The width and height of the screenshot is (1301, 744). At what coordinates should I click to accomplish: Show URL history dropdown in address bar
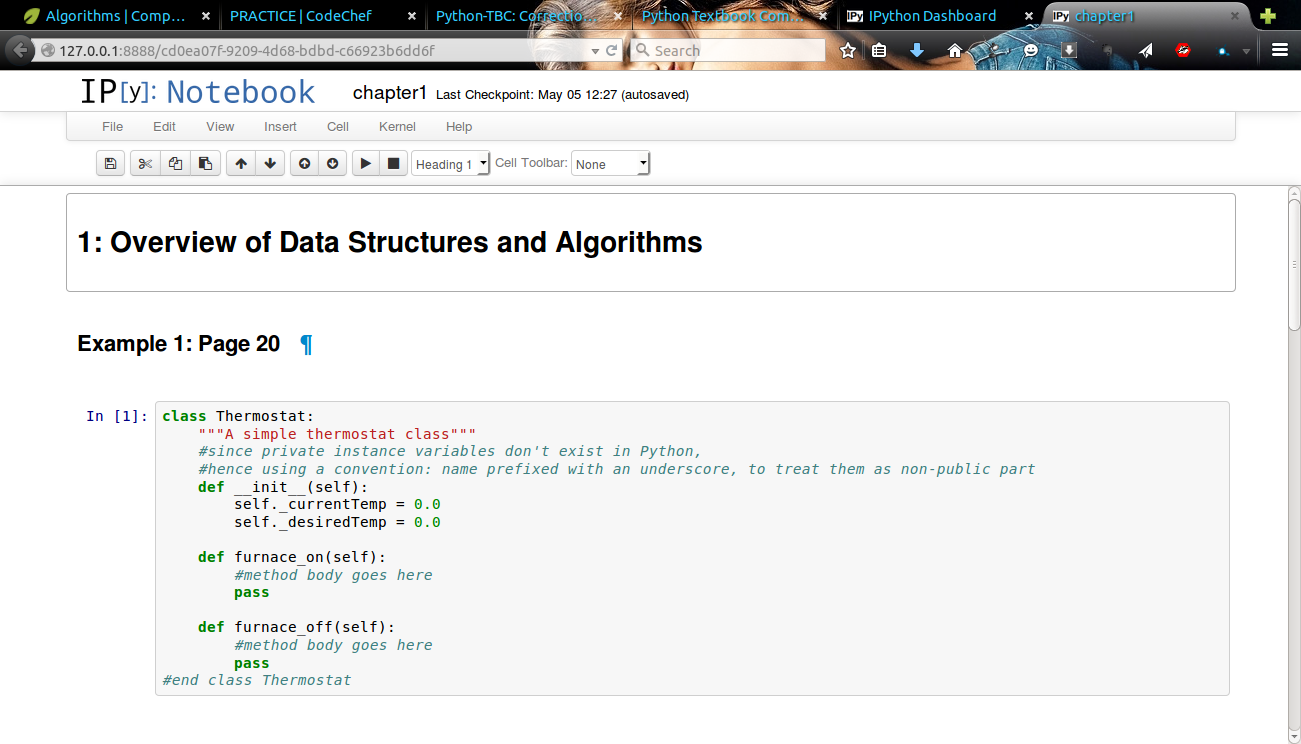click(596, 50)
